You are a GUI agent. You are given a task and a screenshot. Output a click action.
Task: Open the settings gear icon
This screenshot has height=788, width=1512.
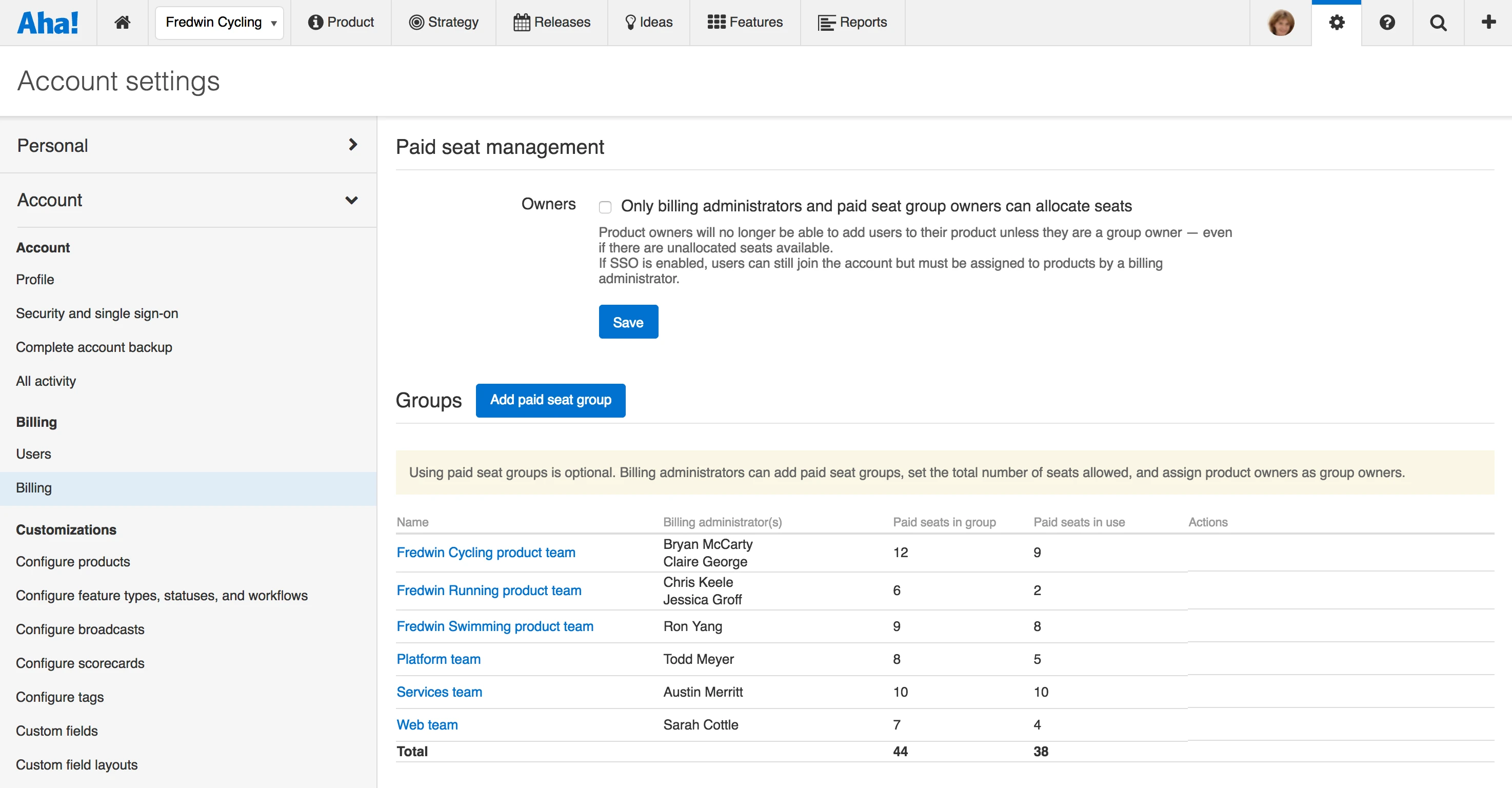pos(1337,22)
